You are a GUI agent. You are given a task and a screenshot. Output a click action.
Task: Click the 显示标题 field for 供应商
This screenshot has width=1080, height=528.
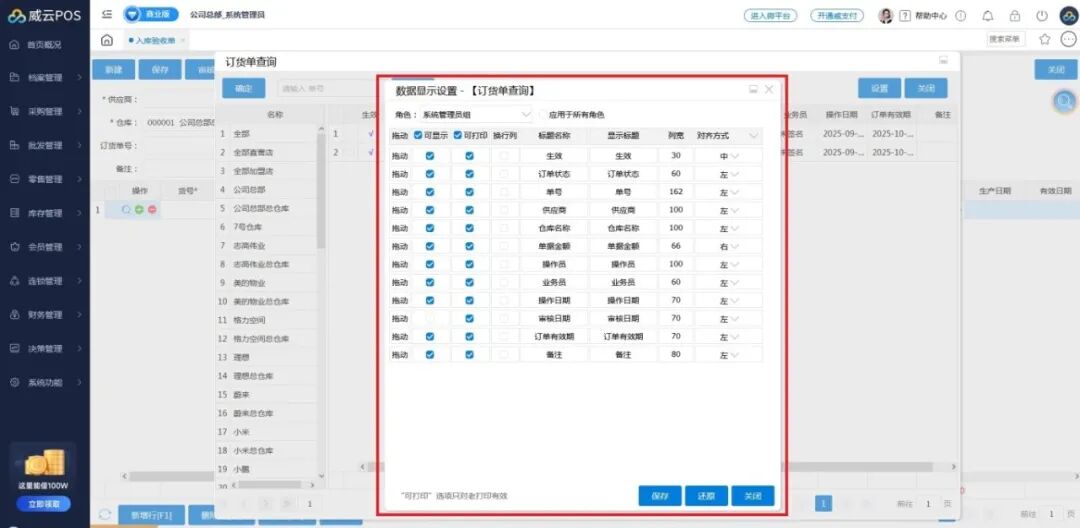click(622, 210)
